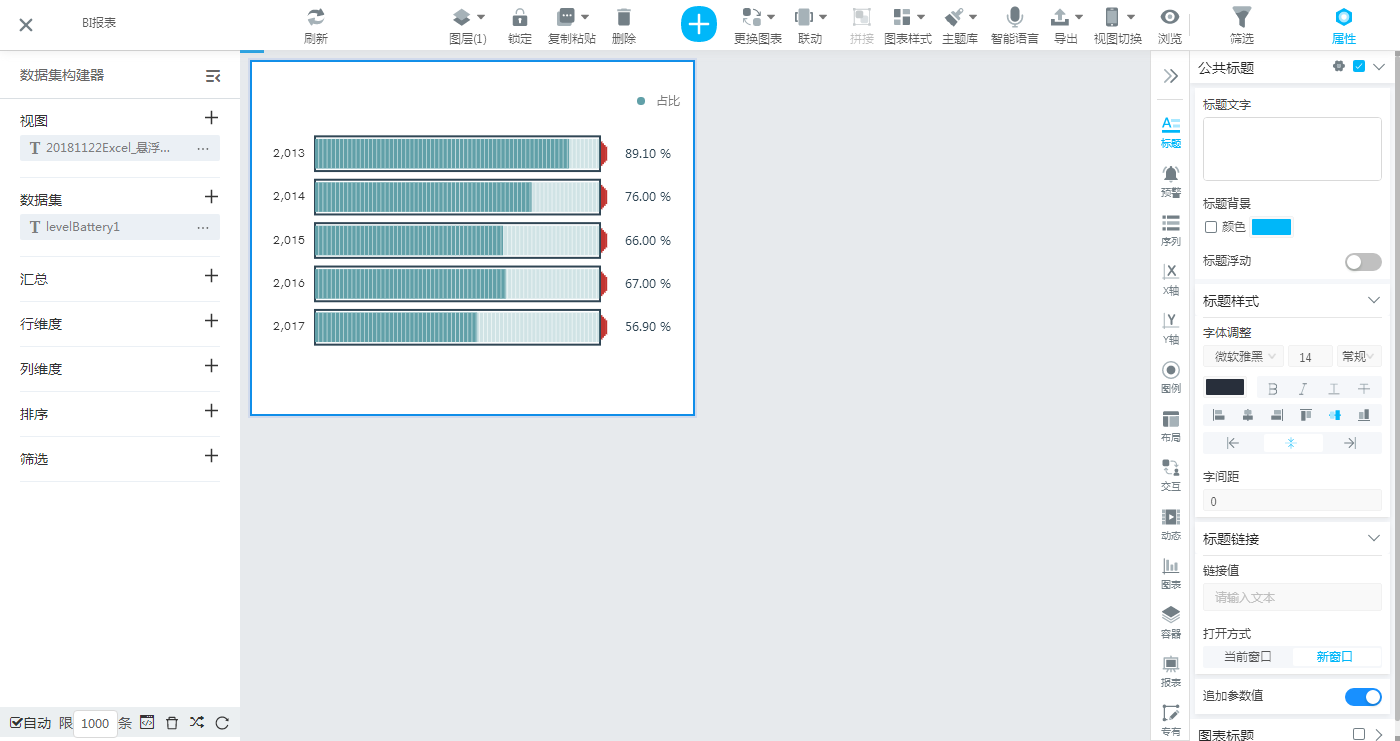Check the 标题背景 颜色 checkbox

pyautogui.click(x=1211, y=228)
